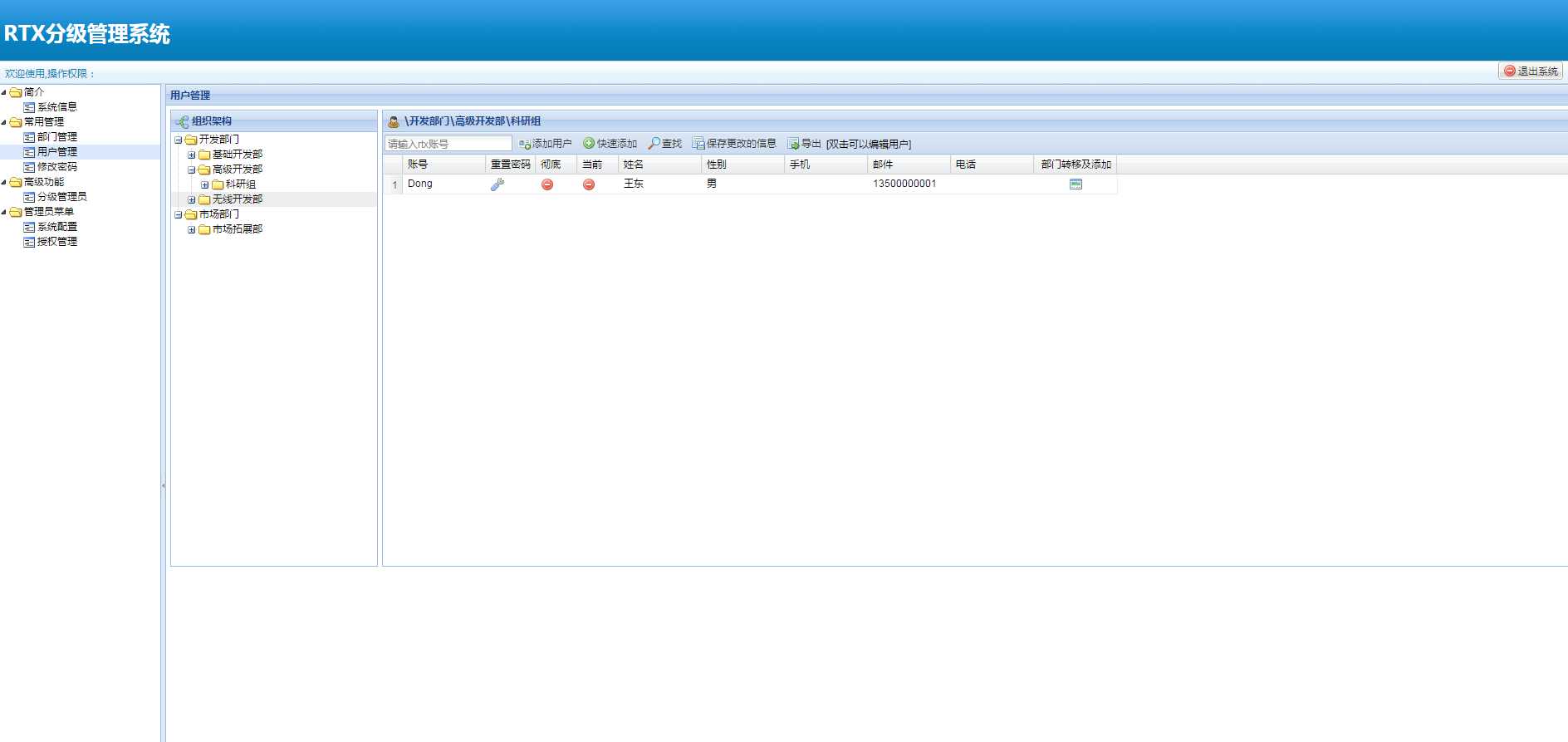Click the 彻底 column header
This screenshot has height=742, width=1568.
[556, 165]
